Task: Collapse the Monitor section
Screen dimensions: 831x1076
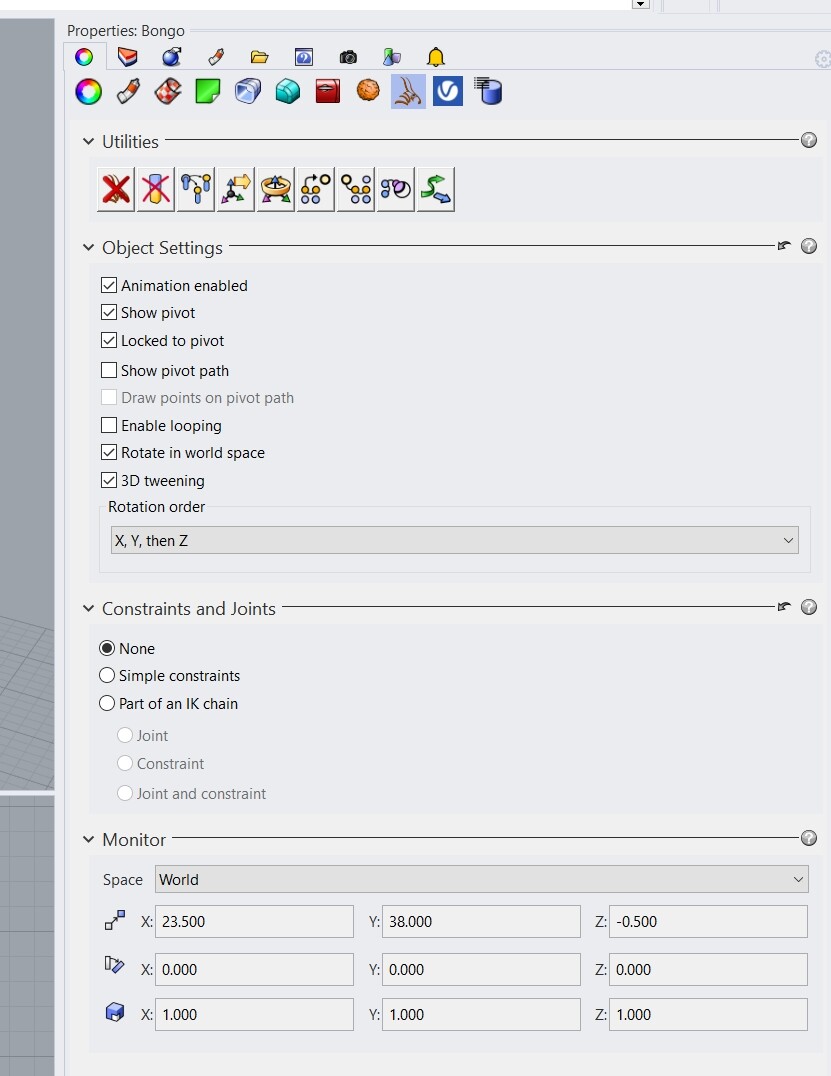Action: click(x=89, y=839)
